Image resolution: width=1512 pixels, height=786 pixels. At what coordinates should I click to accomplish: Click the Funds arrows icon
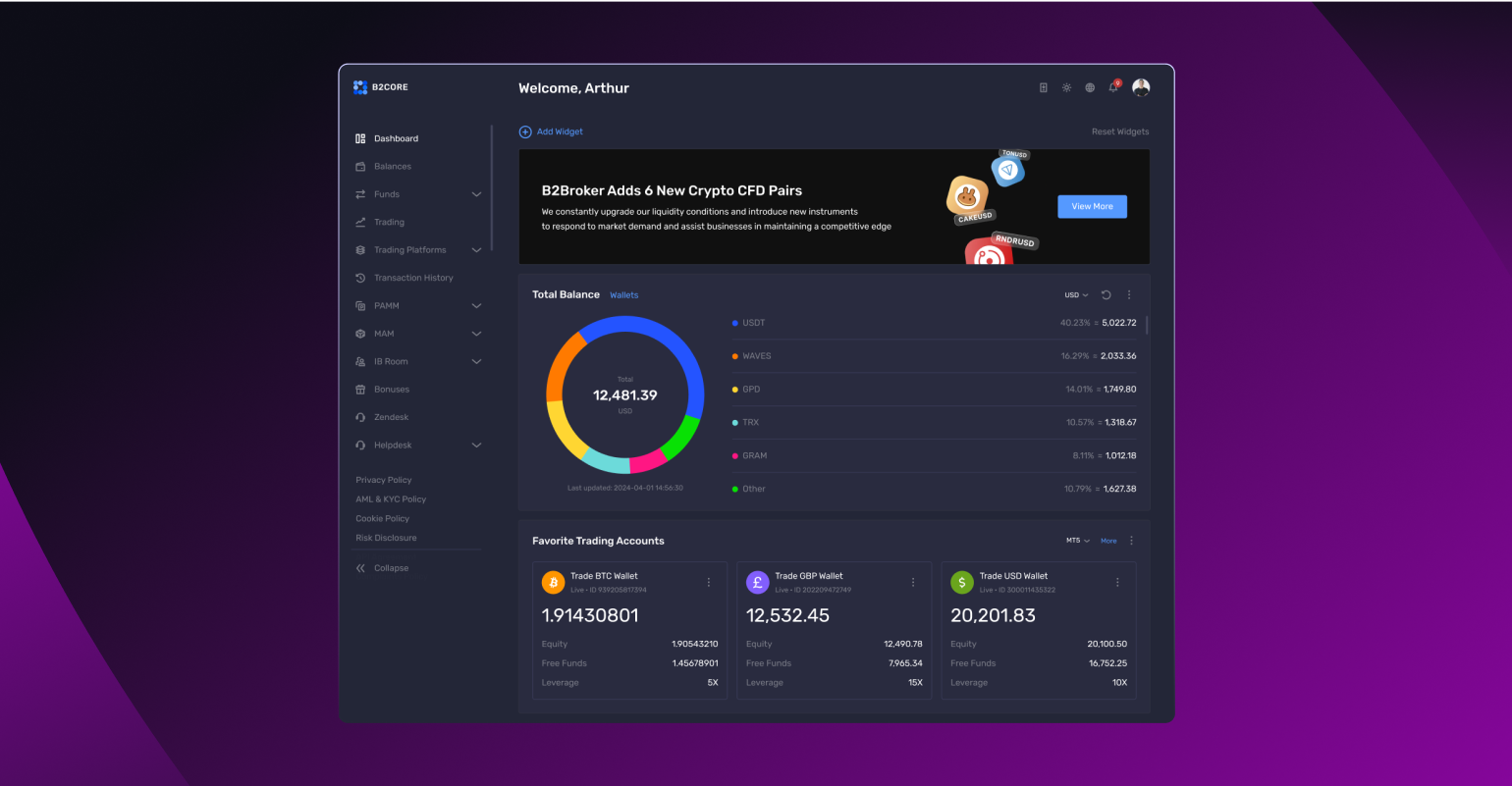pos(360,194)
